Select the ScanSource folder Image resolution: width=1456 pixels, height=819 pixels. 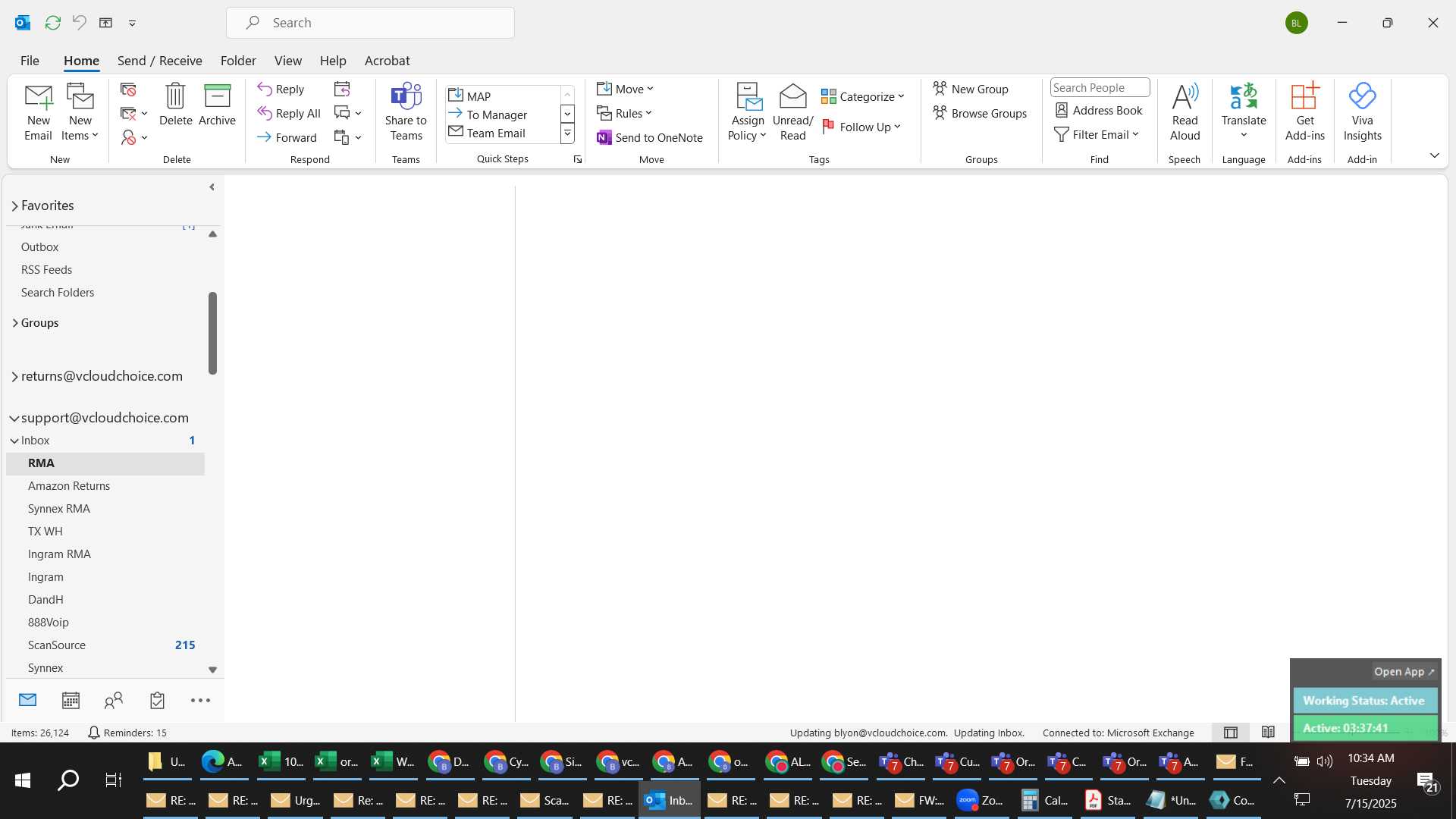click(105, 645)
